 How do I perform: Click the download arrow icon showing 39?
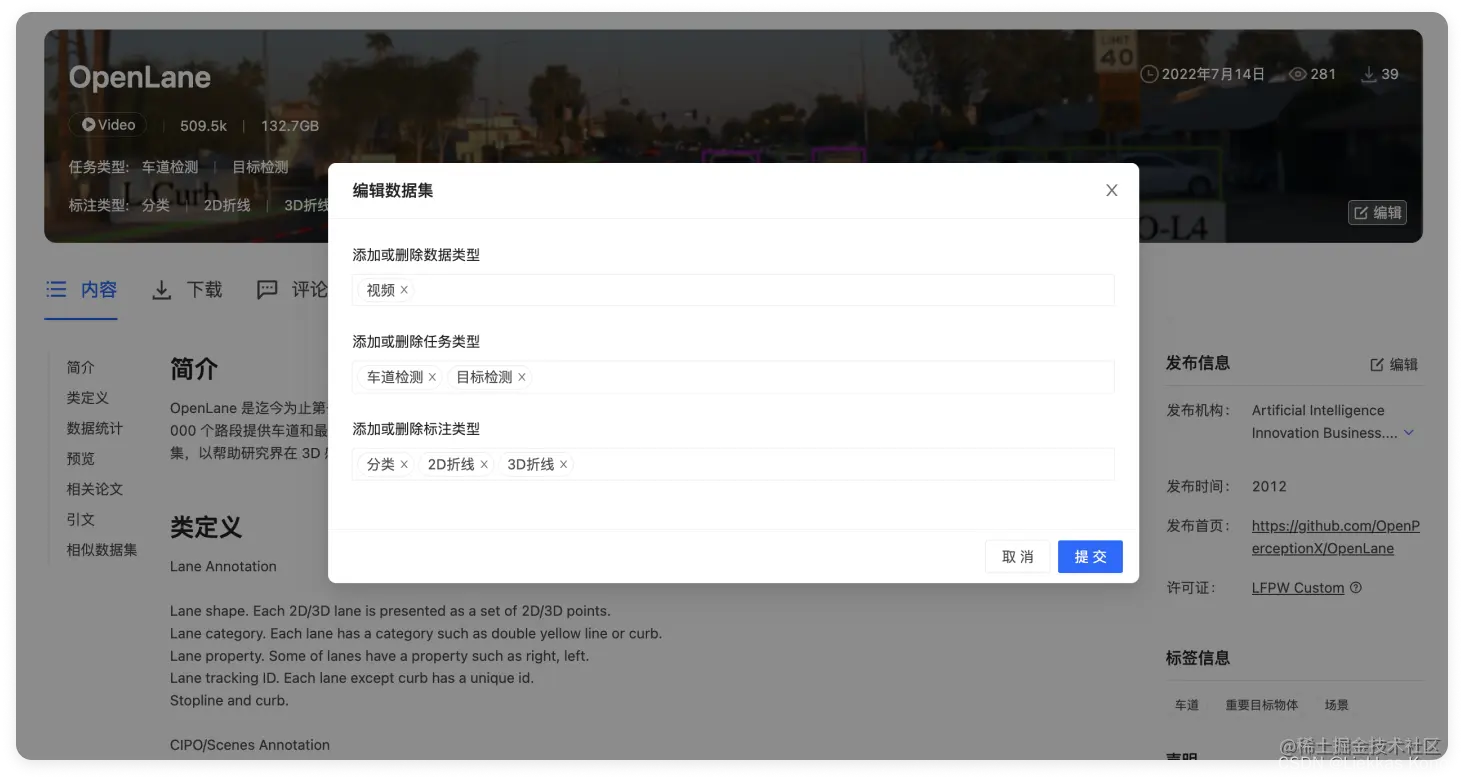click(1367, 74)
